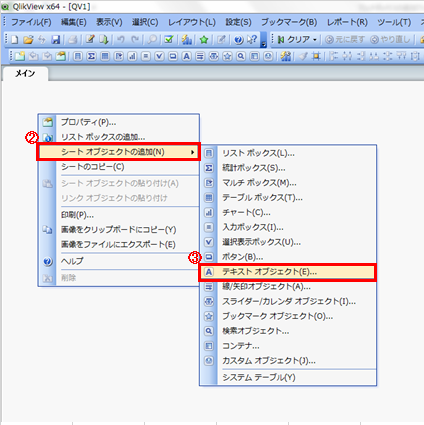Click the Custom Object toolbar icon

(x=268, y=56)
